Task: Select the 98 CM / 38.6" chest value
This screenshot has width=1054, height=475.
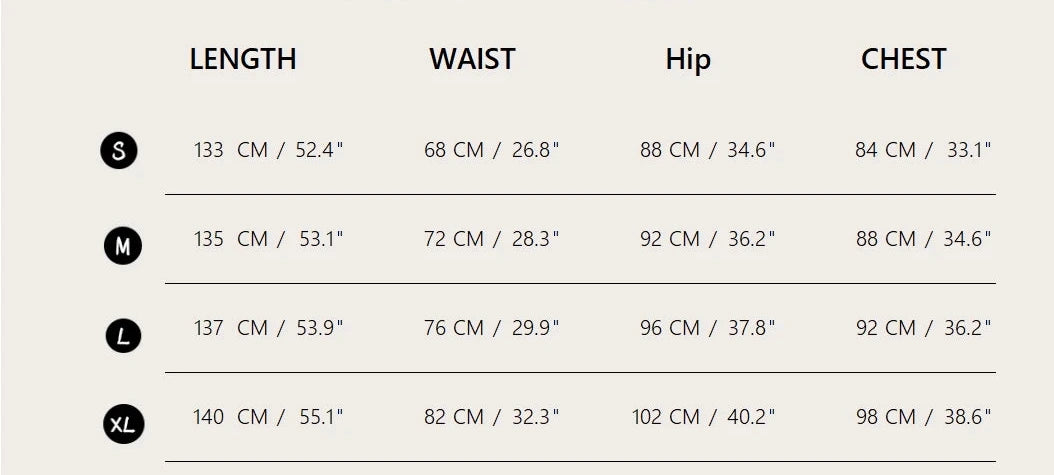Action: [x=923, y=417]
